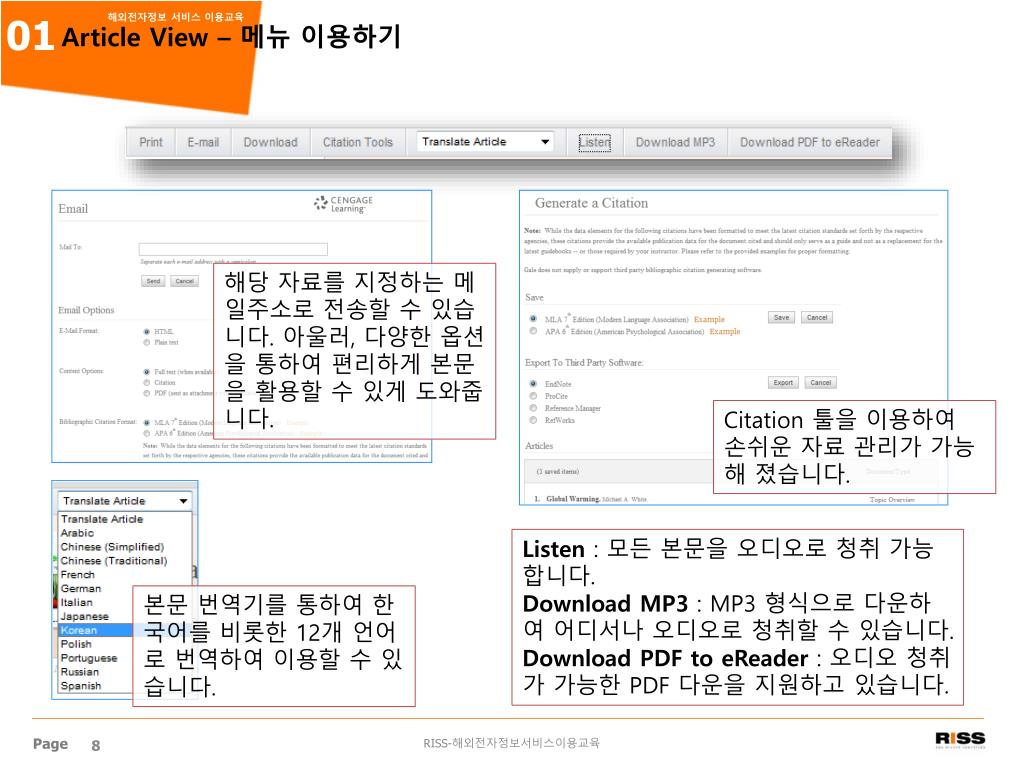Image resolution: width=1024 pixels, height=768 pixels.
Task: Click Download MP3 in the toolbar
Action: tap(675, 142)
